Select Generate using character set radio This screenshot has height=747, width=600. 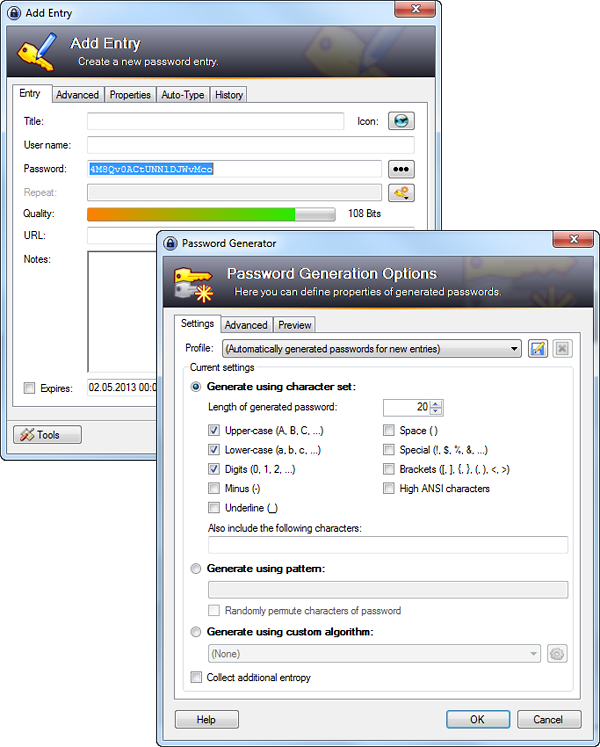pyautogui.click(x=196, y=387)
